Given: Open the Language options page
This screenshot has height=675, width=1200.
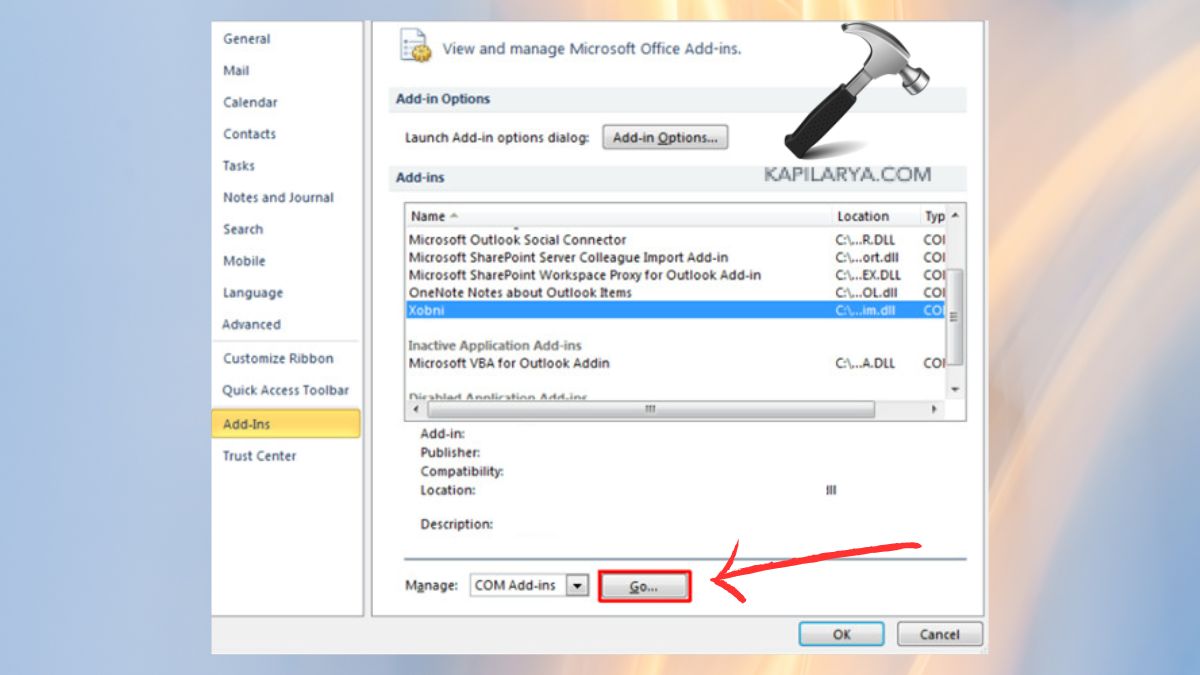Looking at the screenshot, I should [252, 292].
